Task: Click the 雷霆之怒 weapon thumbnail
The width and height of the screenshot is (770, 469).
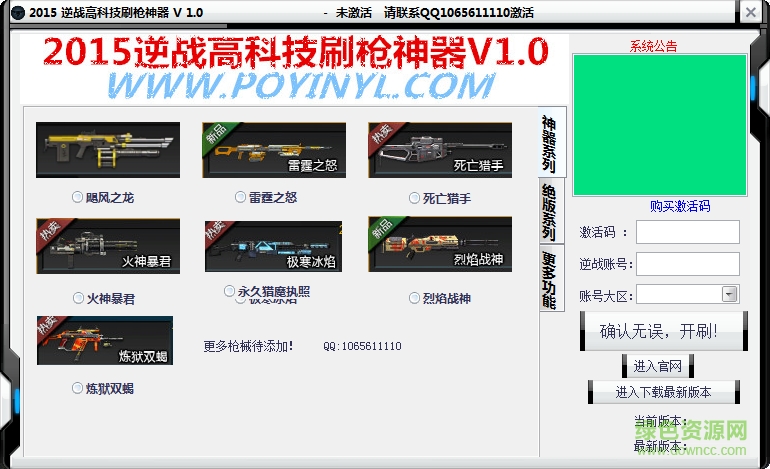Action: click(x=274, y=150)
